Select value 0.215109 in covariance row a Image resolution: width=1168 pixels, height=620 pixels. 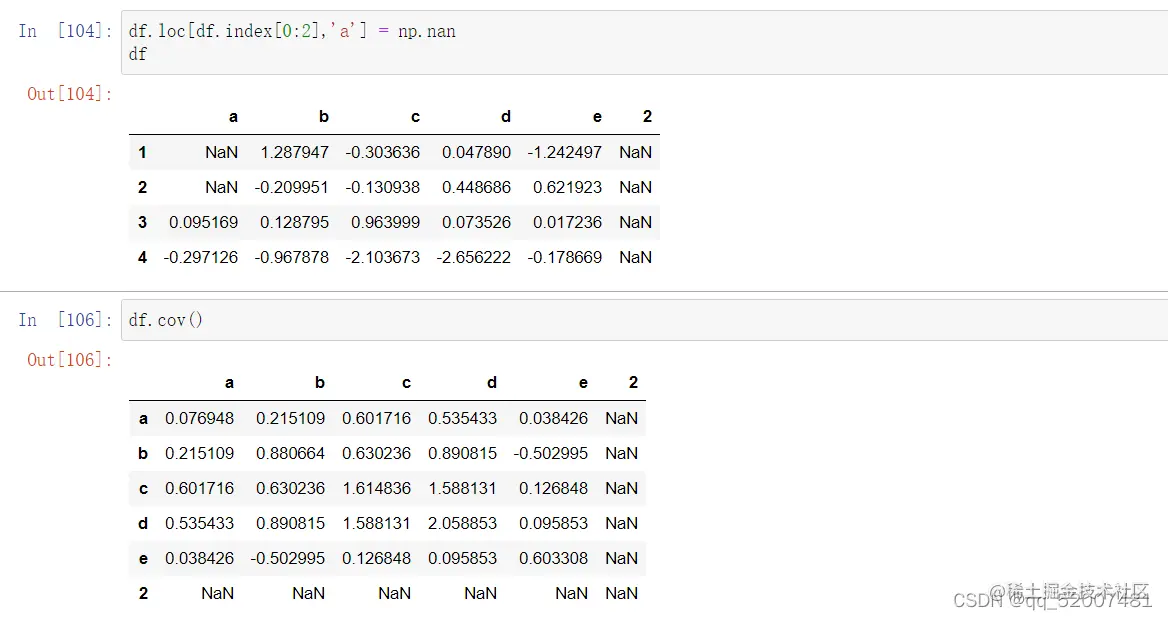290,419
